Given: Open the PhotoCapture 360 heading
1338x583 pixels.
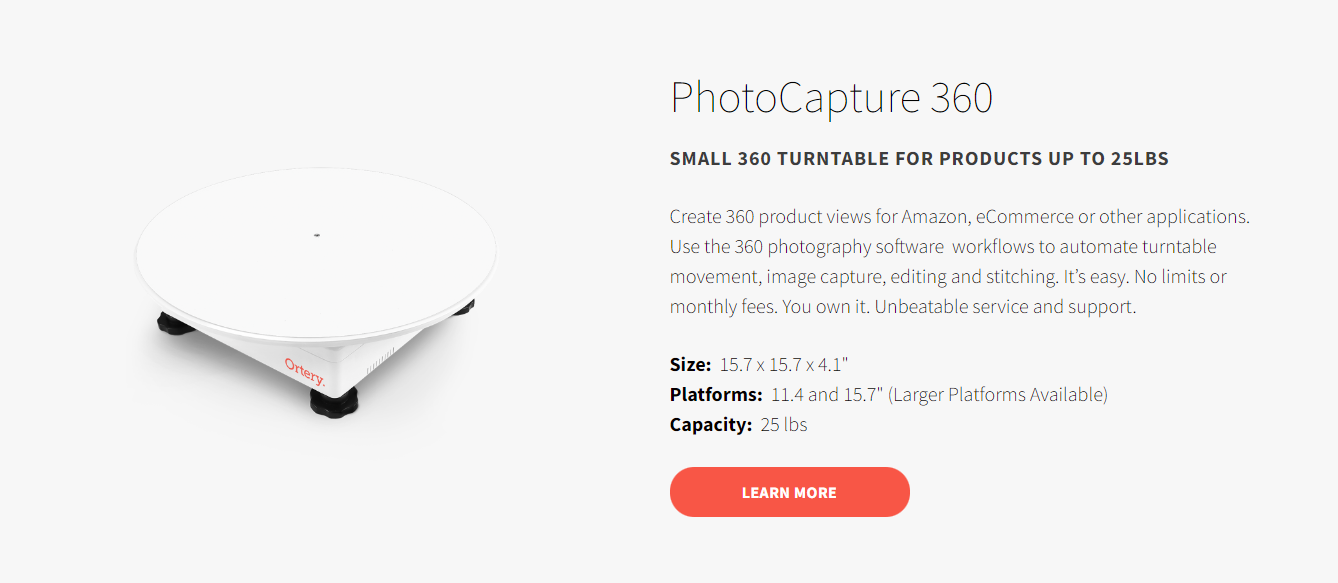Looking at the screenshot, I should (x=831, y=98).
